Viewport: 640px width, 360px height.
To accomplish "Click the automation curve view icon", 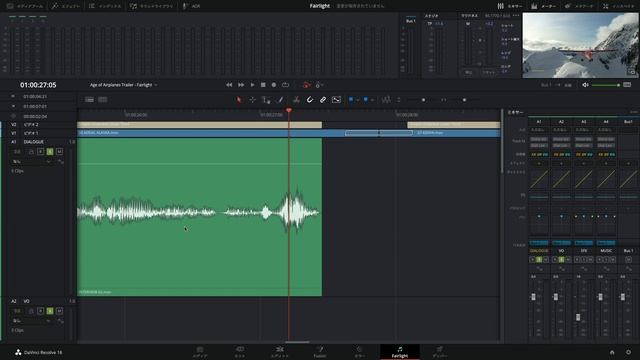I will click(x=336, y=100).
